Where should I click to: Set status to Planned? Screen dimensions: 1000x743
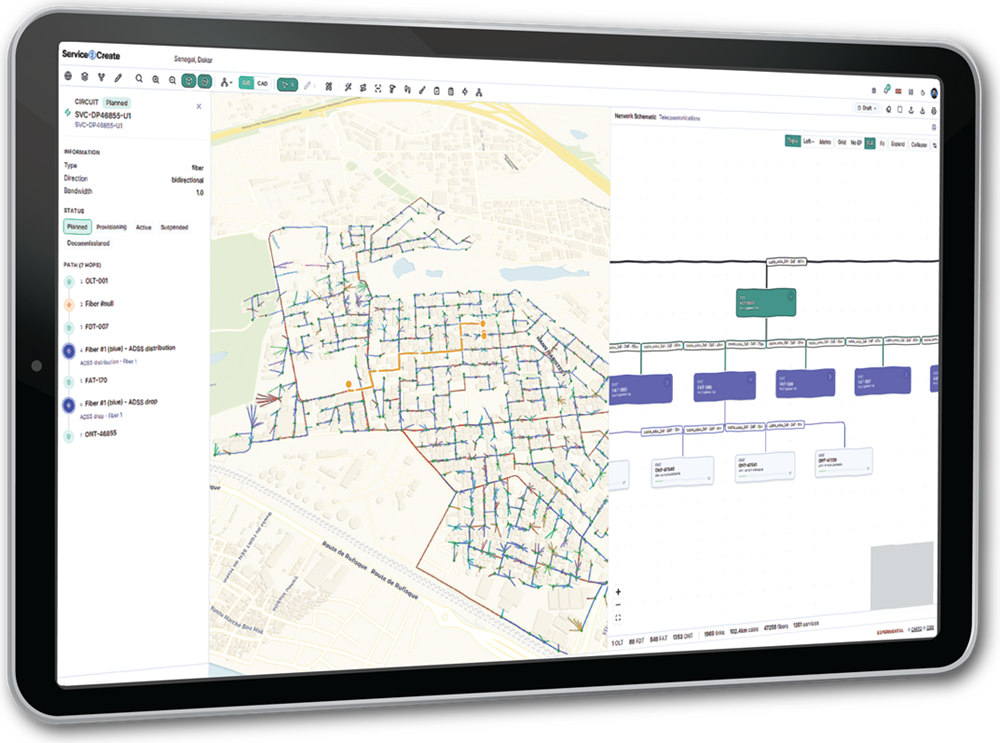point(77,226)
